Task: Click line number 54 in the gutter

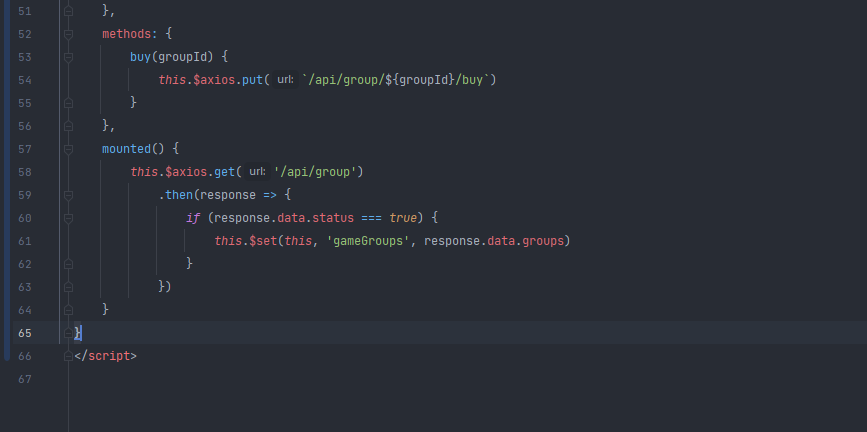Action: tap(25, 80)
